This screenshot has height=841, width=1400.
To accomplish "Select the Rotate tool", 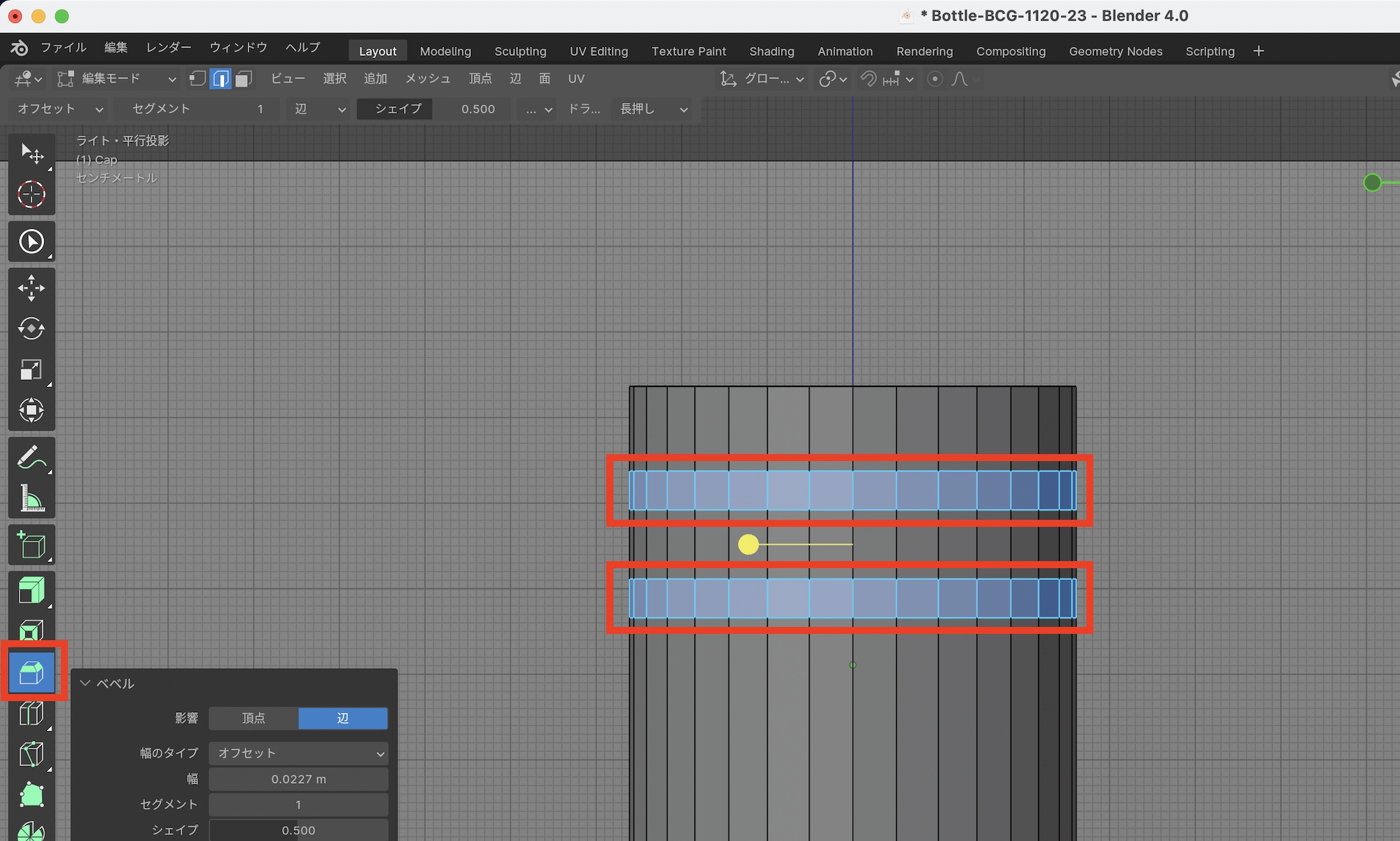I will pos(31,329).
